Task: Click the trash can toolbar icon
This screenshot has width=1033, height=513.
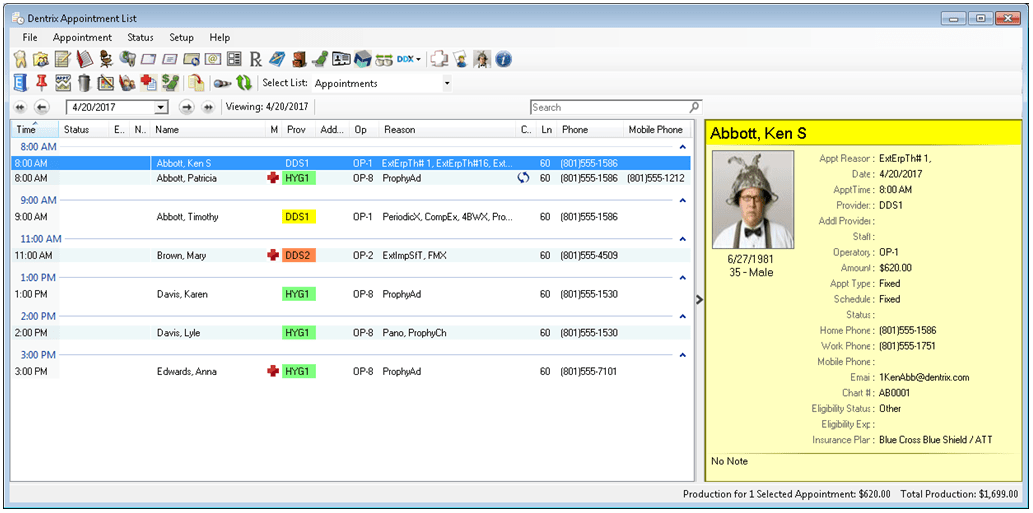Action: pos(84,83)
